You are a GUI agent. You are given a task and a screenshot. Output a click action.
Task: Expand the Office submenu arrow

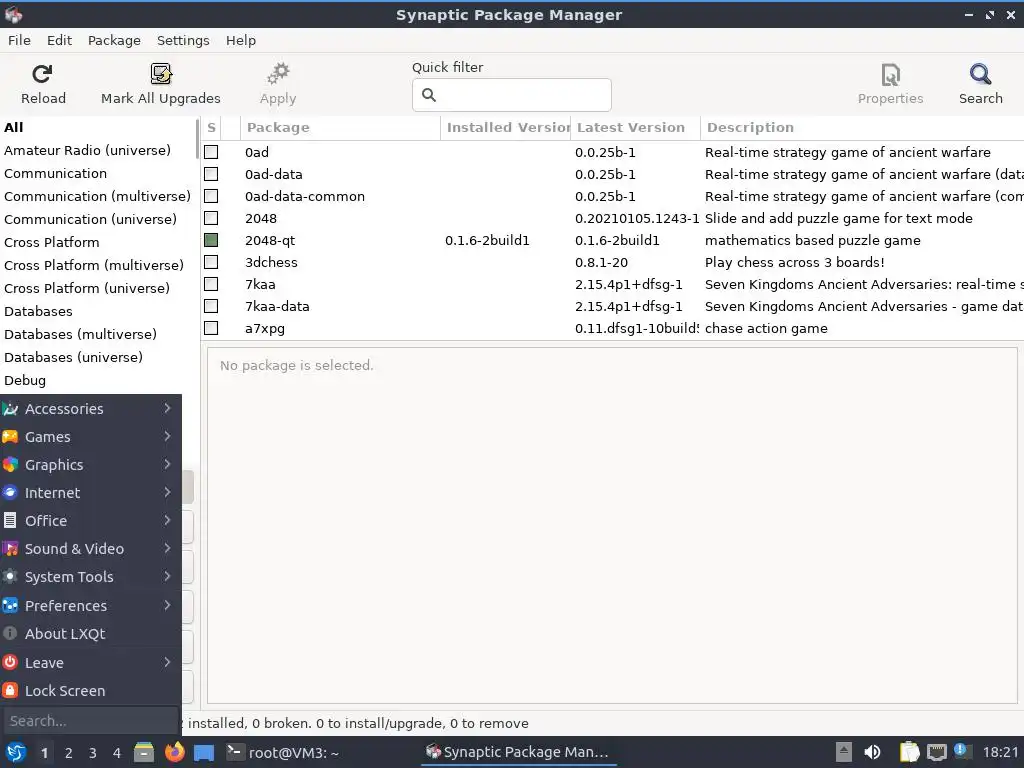tap(167, 520)
